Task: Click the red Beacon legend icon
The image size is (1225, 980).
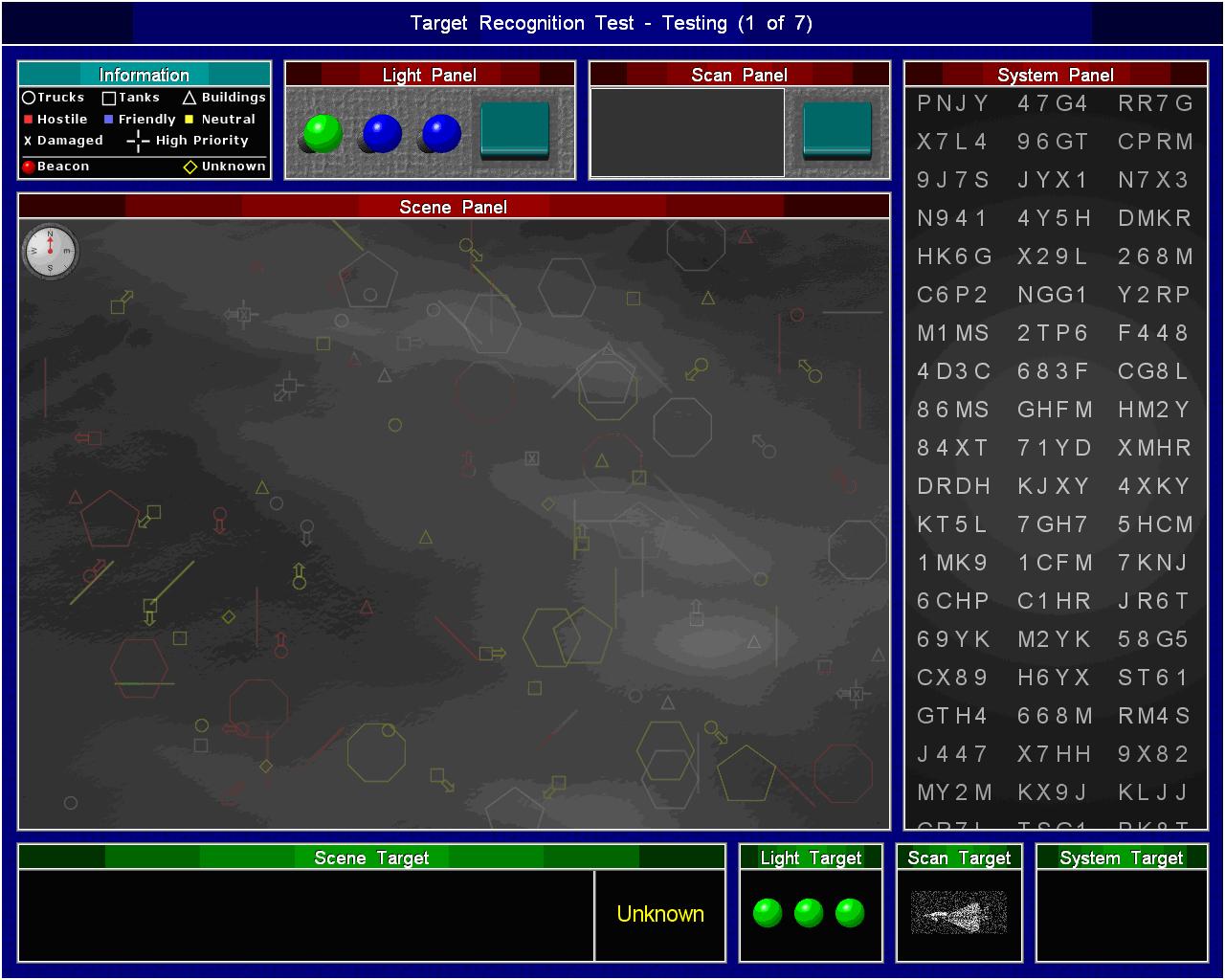Action: pos(28,167)
